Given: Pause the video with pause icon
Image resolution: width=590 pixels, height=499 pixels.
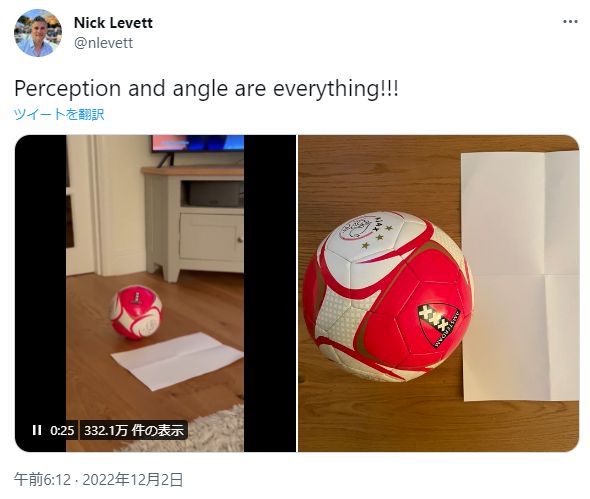Looking at the screenshot, I should tap(37, 430).
